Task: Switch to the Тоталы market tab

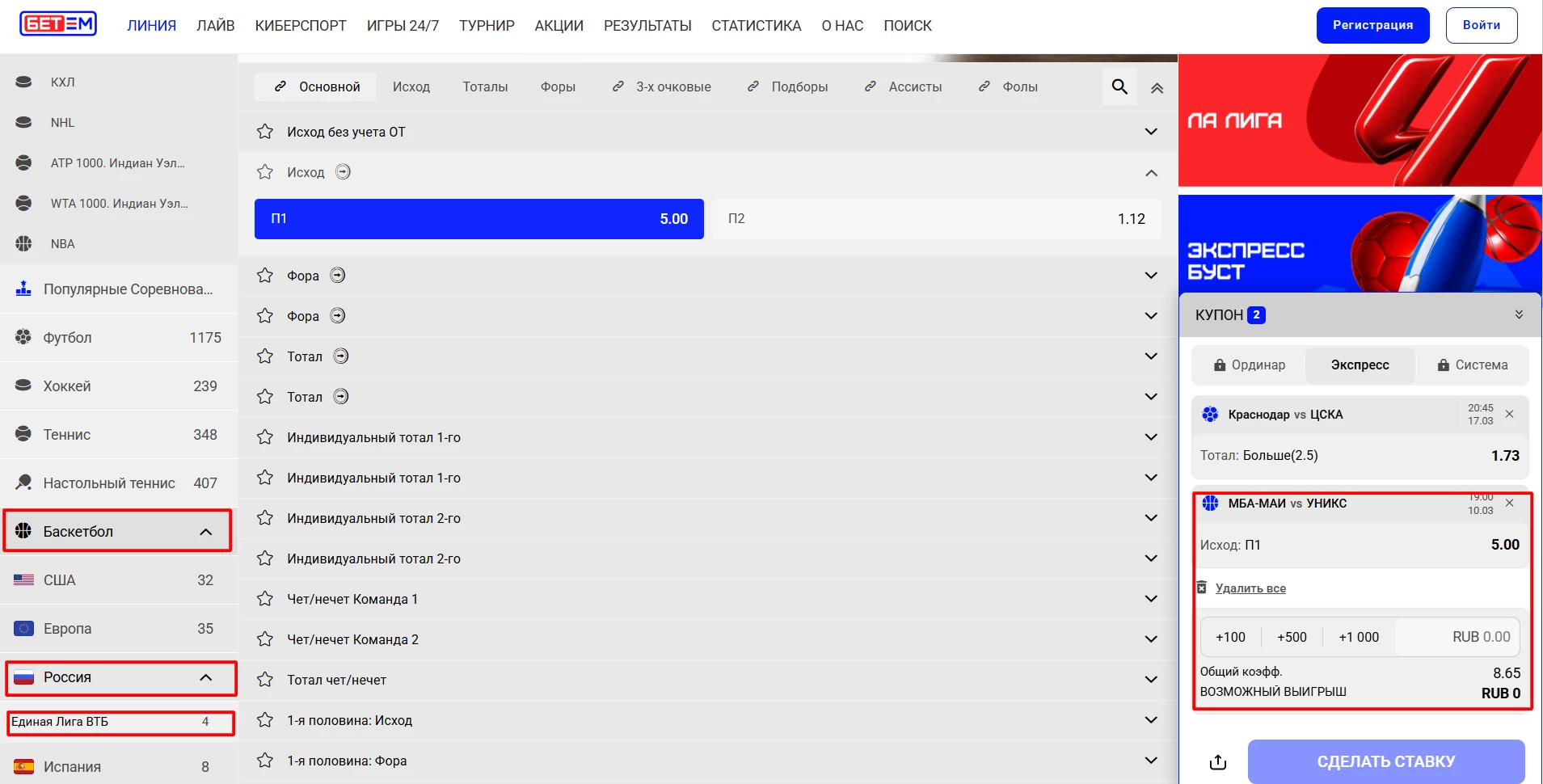Action: point(485,86)
